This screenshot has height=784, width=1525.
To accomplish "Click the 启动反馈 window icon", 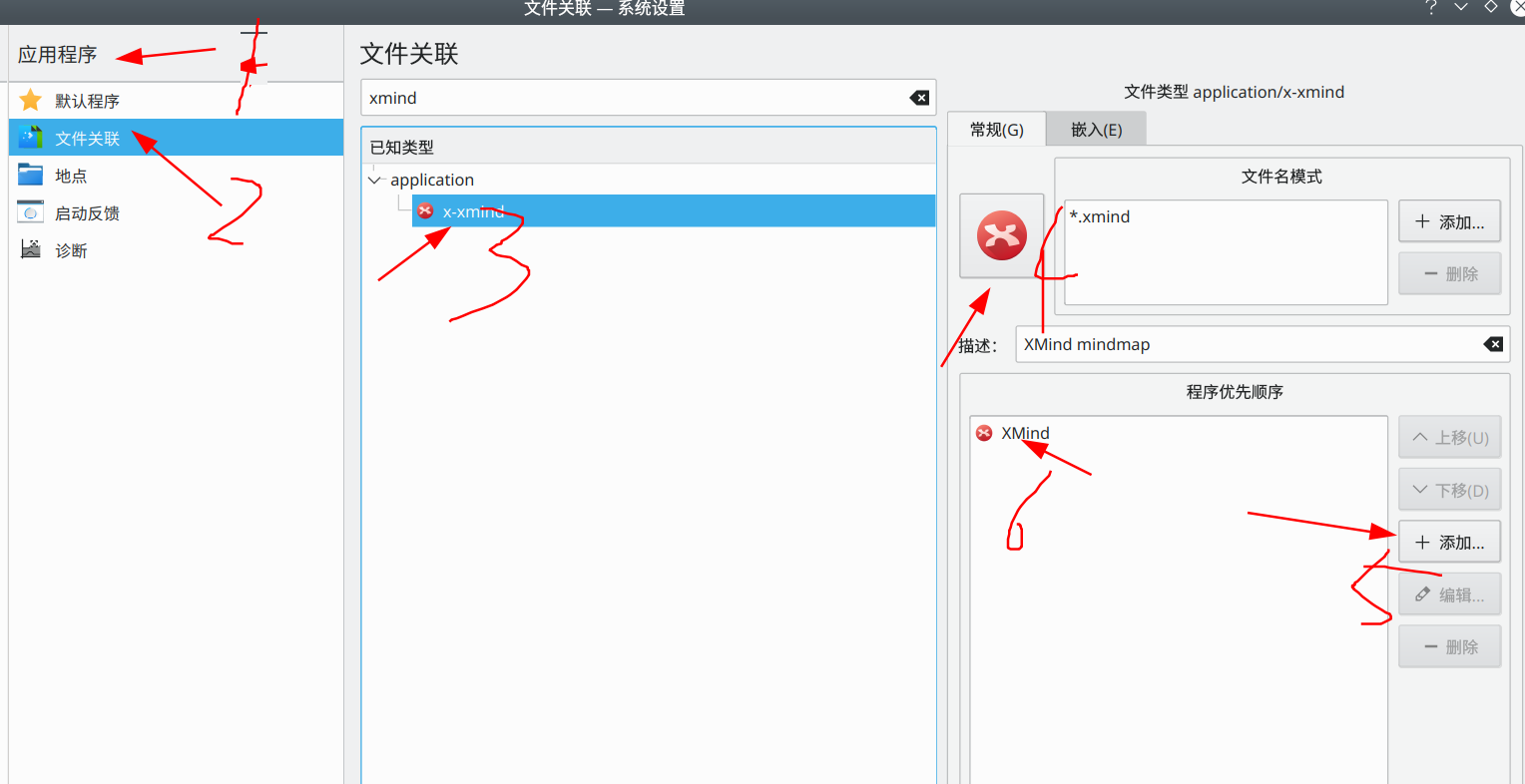I will point(31,212).
